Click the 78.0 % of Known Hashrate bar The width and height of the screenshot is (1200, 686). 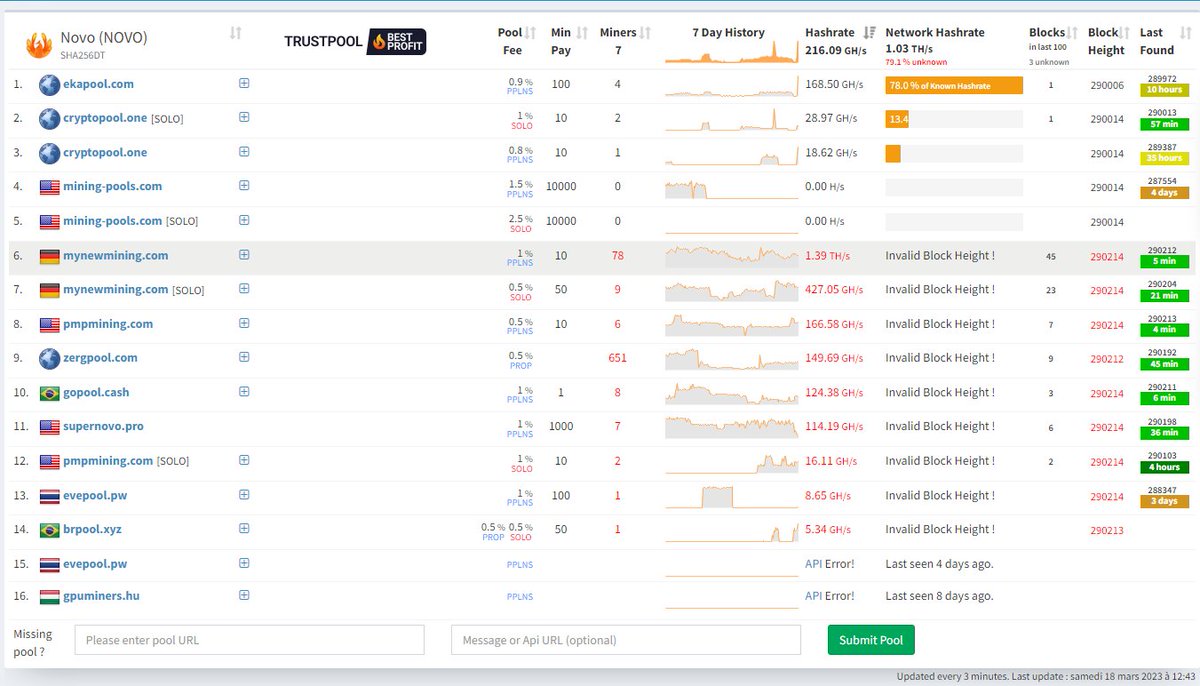click(x=954, y=86)
